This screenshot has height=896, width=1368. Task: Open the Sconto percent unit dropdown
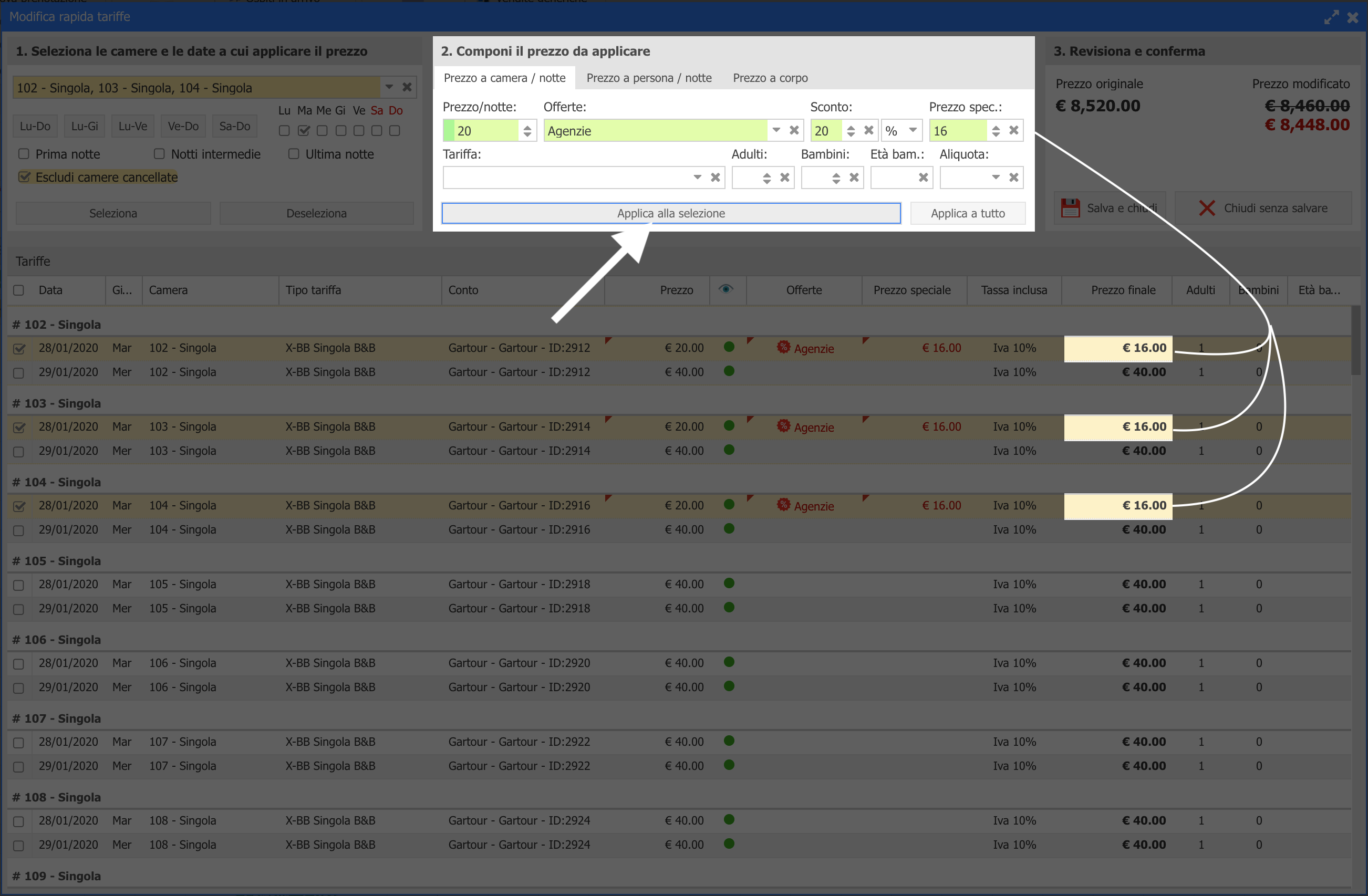click(912, 130)
